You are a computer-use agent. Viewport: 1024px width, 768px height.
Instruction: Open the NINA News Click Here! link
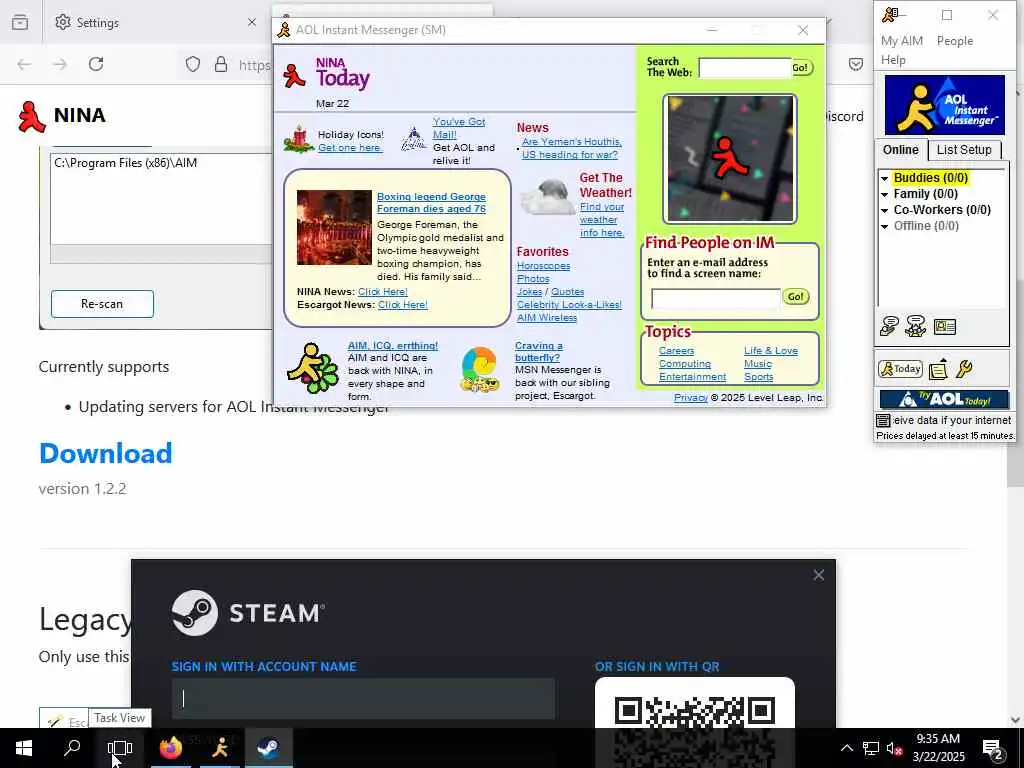click(382, 292)
